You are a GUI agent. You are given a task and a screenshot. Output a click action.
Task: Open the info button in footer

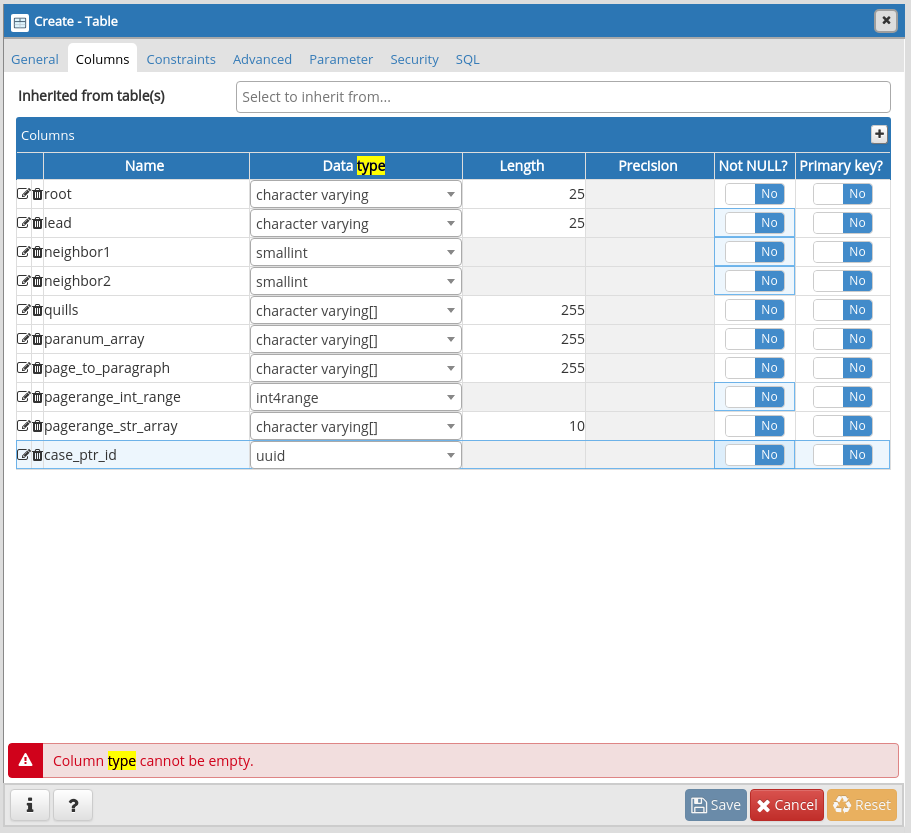pyautogui.click(x=29, y=804)
